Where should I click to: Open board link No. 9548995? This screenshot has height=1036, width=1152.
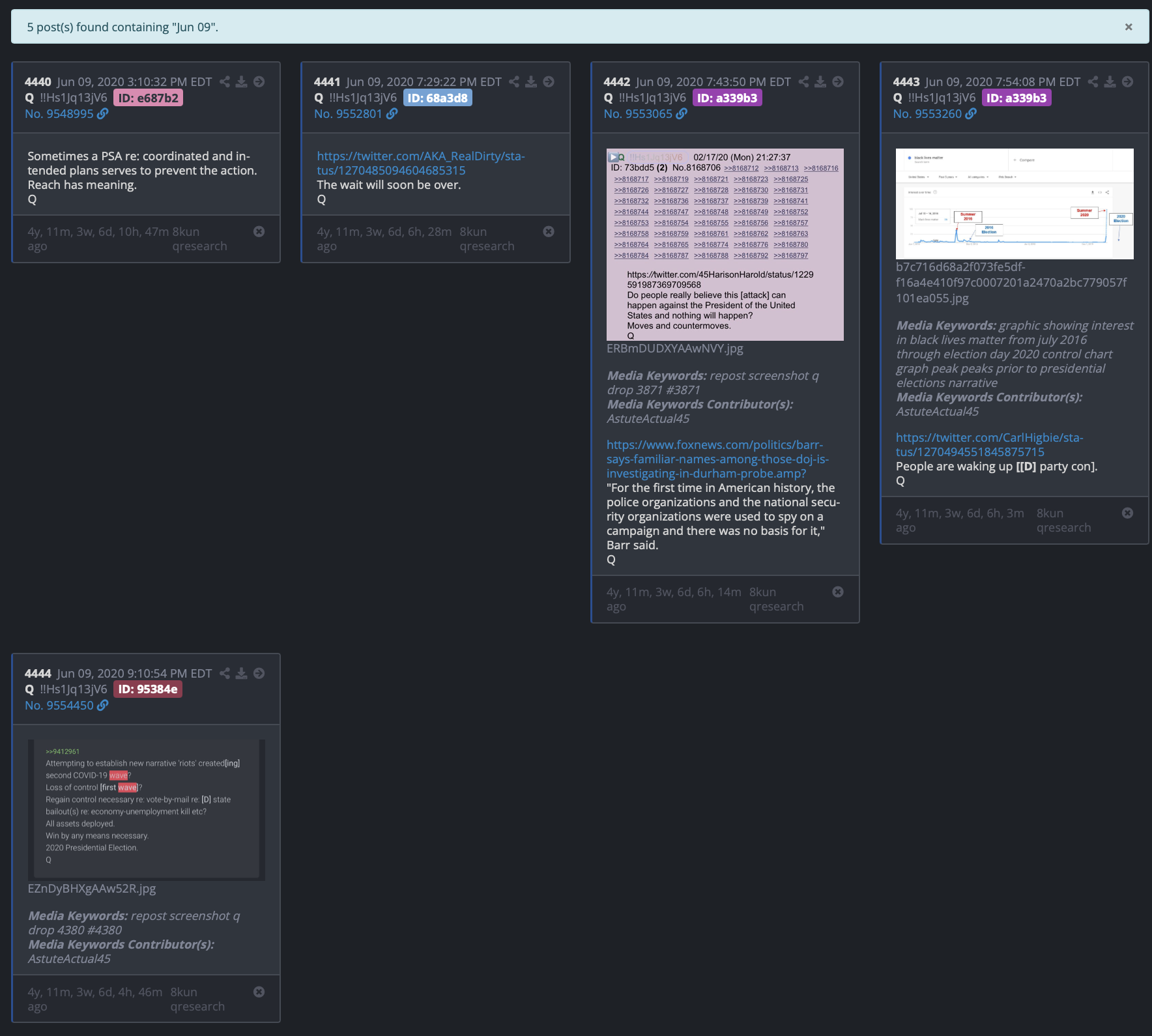pyautogui.click(x=66, y=113)
